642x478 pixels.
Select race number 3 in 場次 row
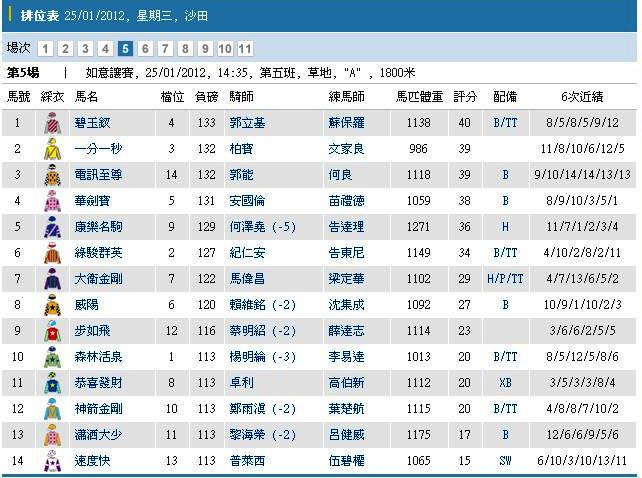tap(86, 48)
